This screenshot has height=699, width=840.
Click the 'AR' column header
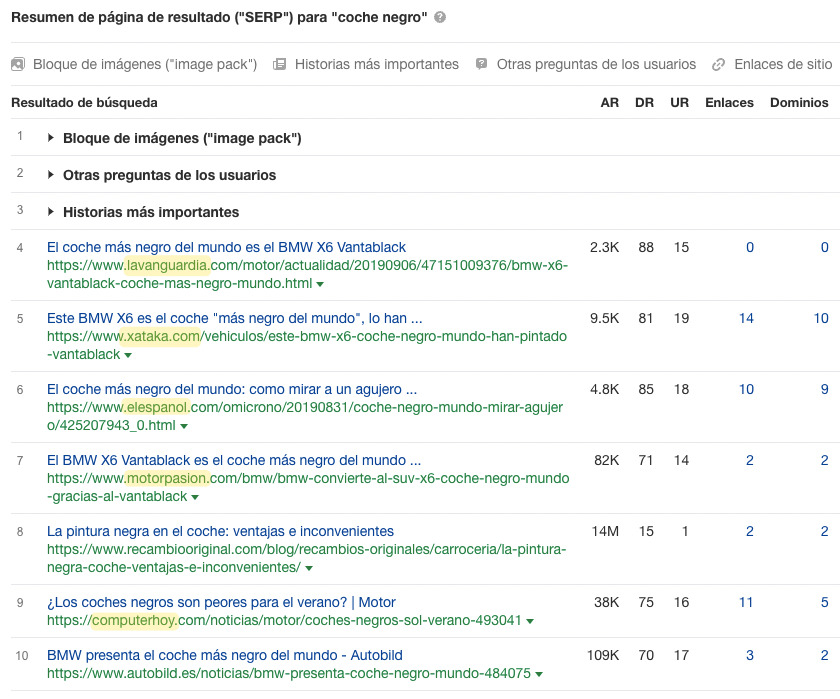click(610, 102)
